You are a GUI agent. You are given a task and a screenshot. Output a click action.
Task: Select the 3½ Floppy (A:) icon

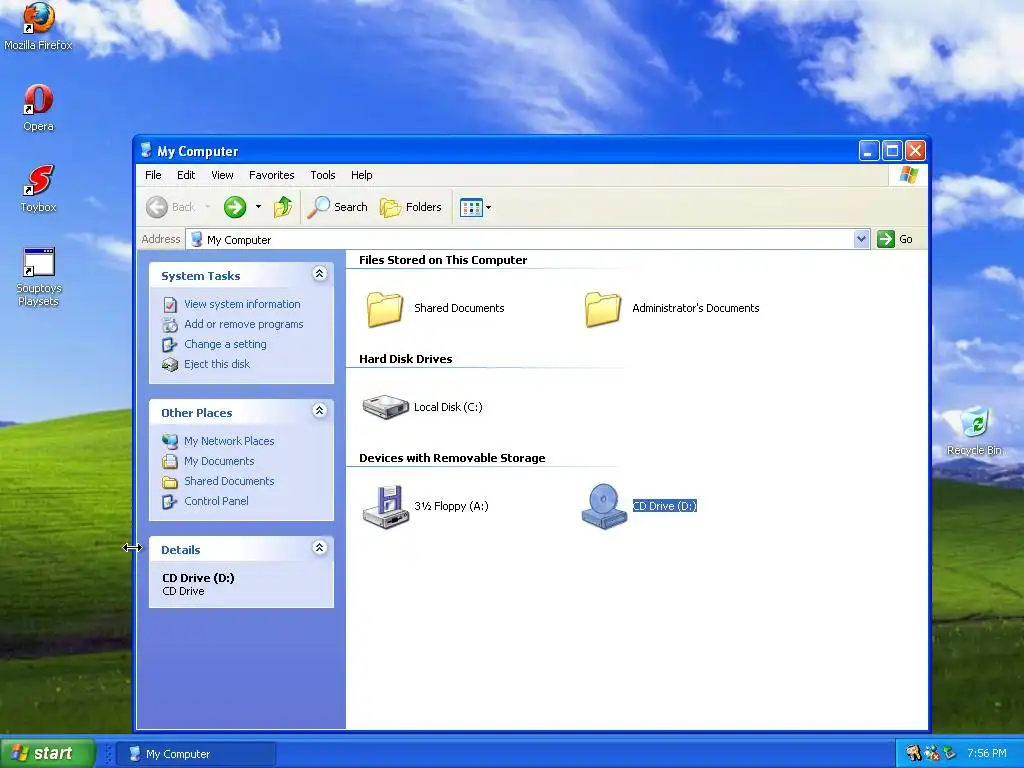tap(385, 506)
